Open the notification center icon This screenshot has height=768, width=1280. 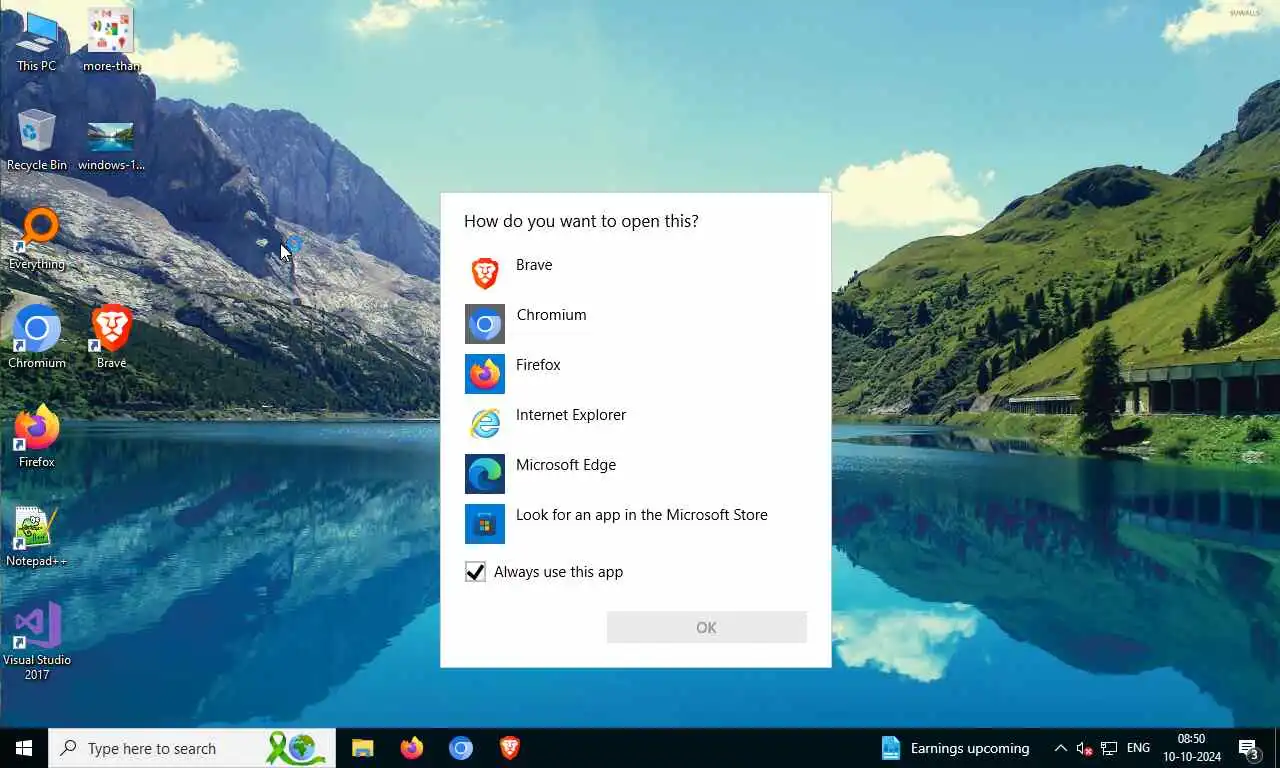coord(1249,748)
